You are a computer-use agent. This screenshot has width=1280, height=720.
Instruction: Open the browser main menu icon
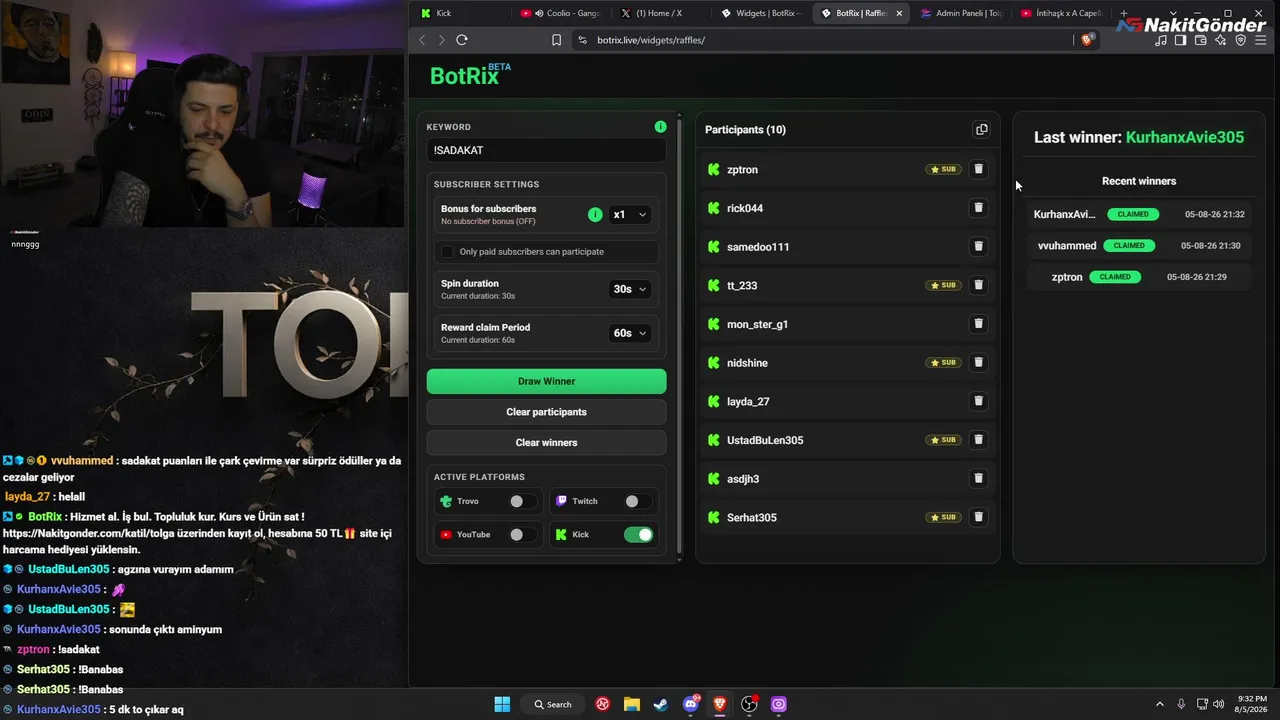[1261, 40]
